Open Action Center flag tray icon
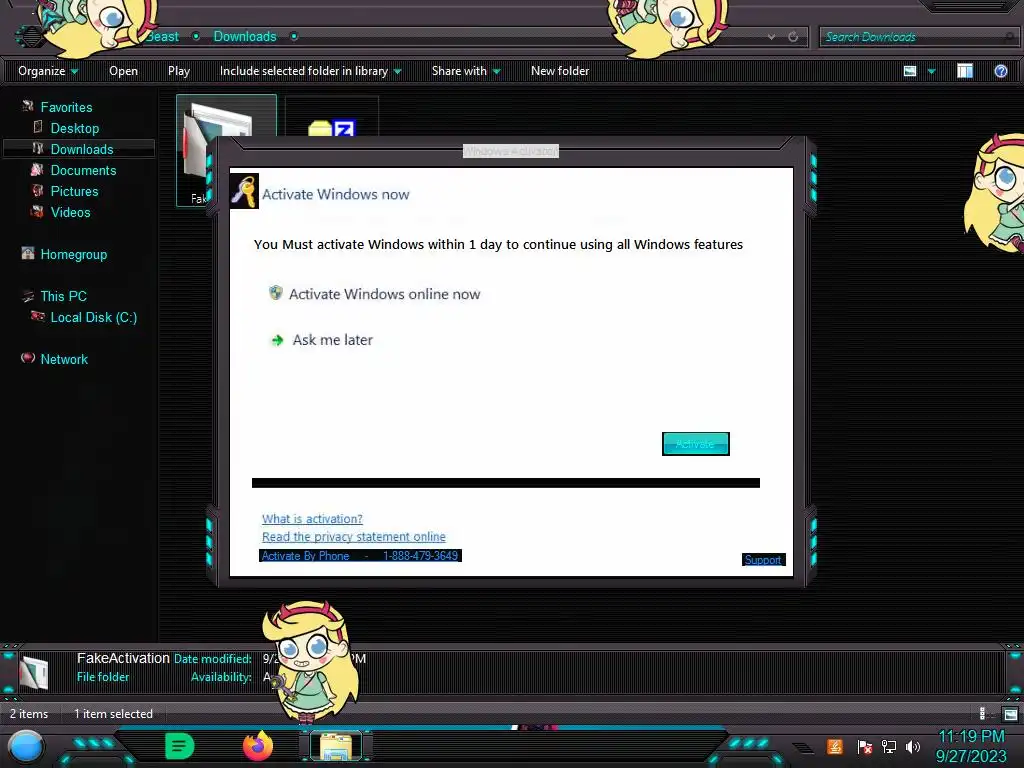 pyautogui.click(x=864, y=746)
